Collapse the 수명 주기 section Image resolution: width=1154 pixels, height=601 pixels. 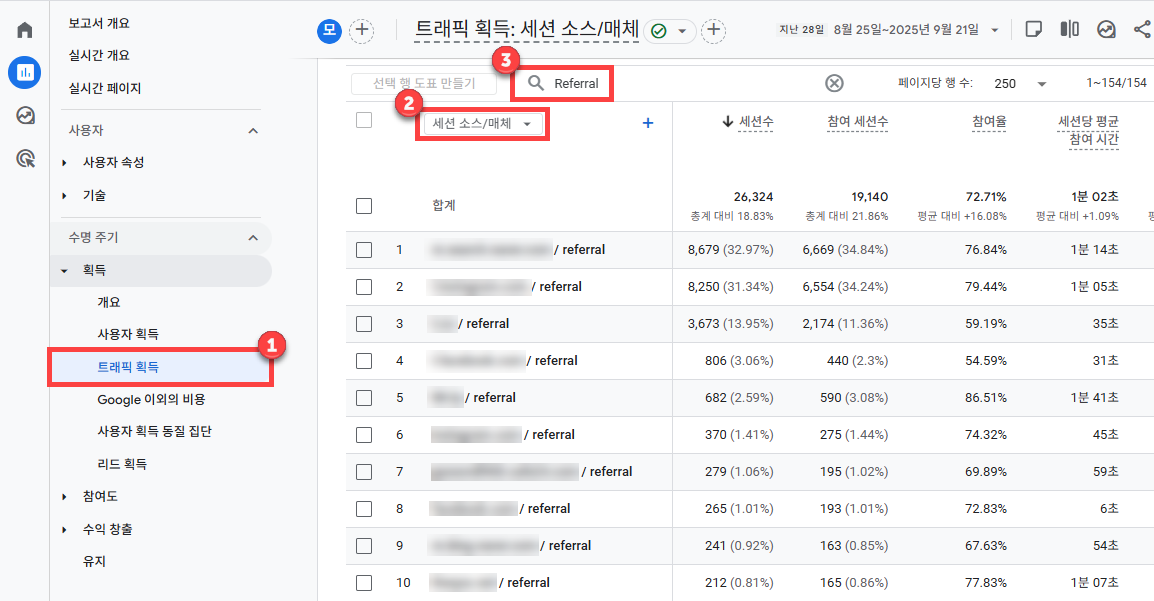253,238
